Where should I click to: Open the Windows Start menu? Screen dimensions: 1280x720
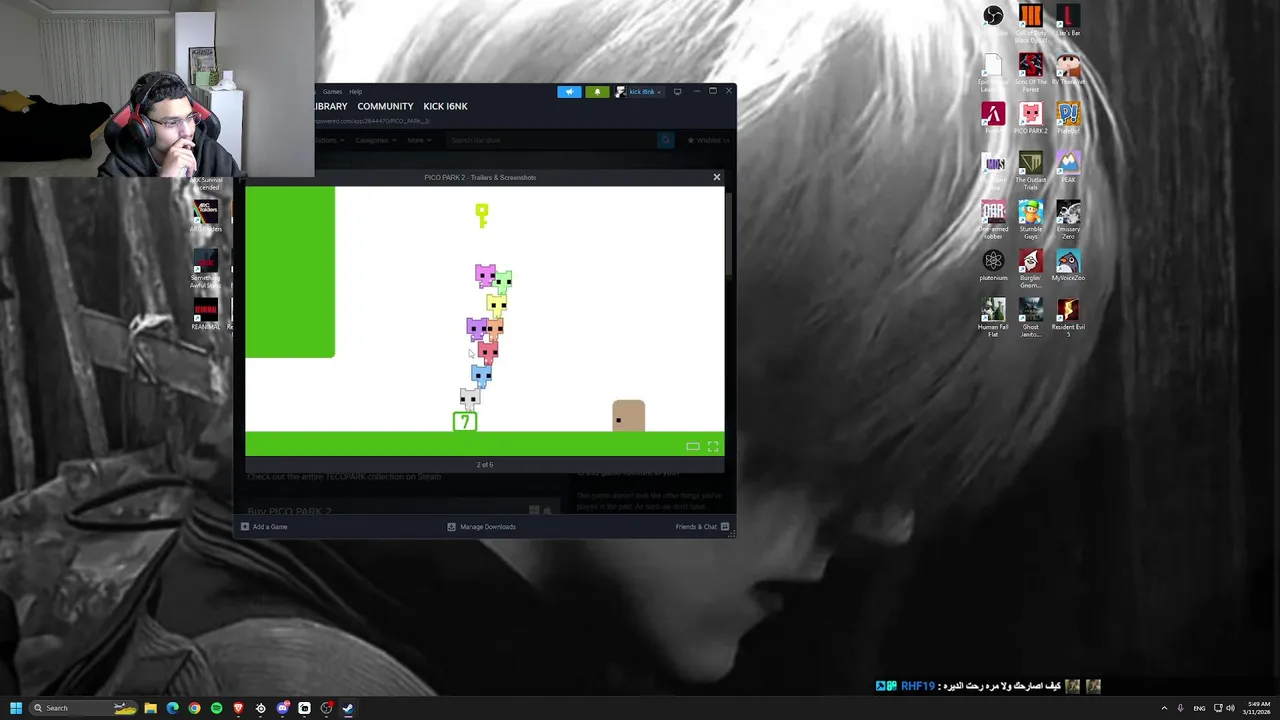point(15,708)
